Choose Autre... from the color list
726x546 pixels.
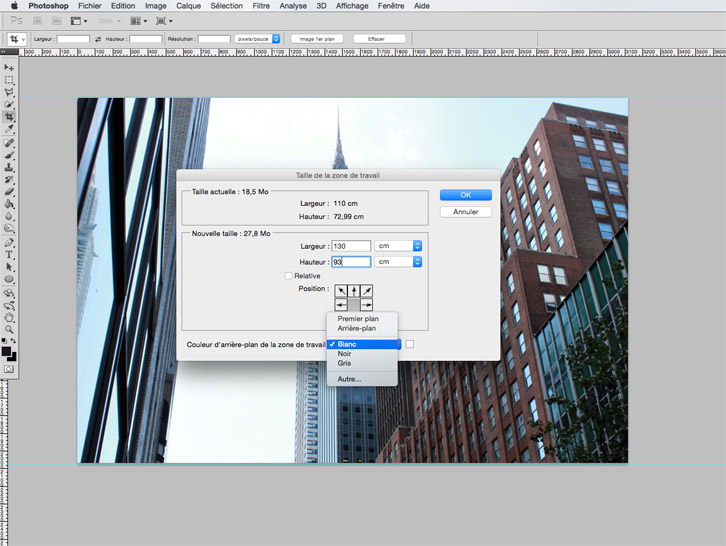[x=349, y=379]
